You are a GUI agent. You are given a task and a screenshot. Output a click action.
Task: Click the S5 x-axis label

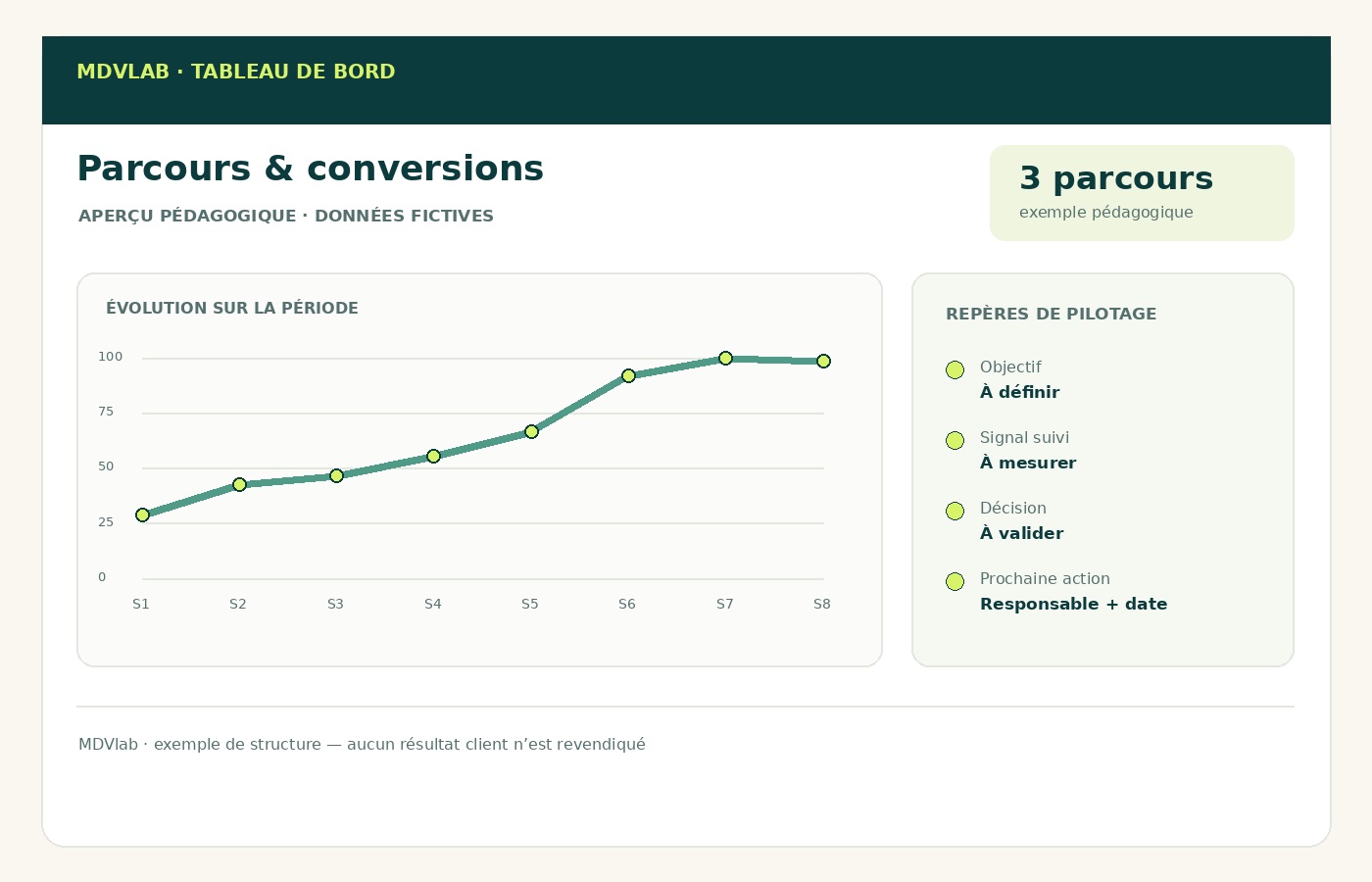pyautogui.click(x=530, y=604)
